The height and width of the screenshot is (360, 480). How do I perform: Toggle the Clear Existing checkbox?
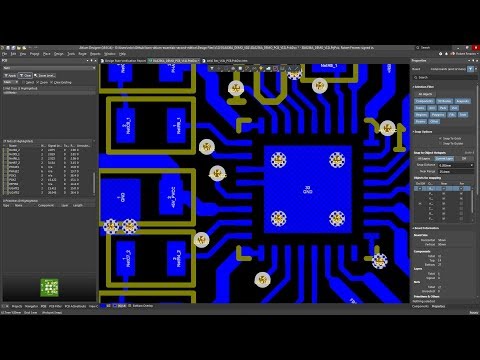point(51,82)
